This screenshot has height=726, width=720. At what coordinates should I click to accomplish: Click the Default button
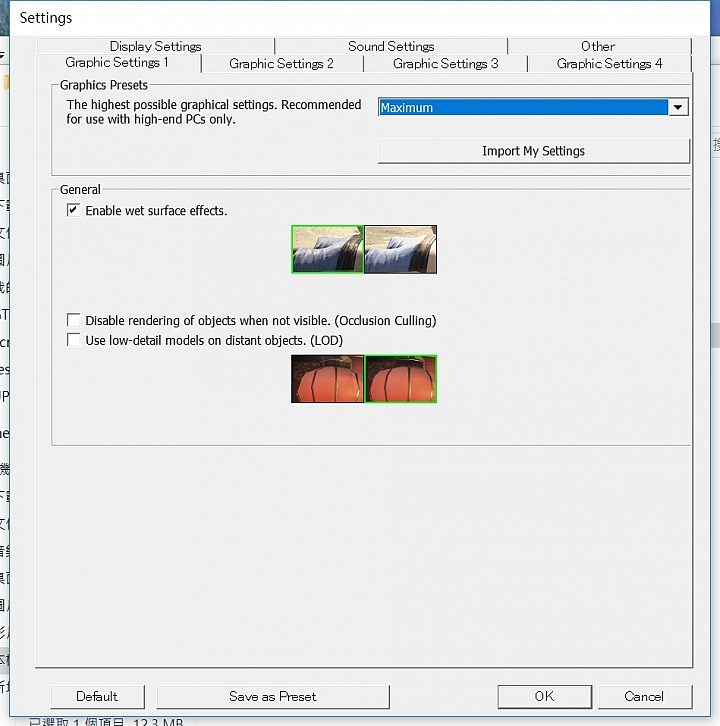click(x=97, y=696)
